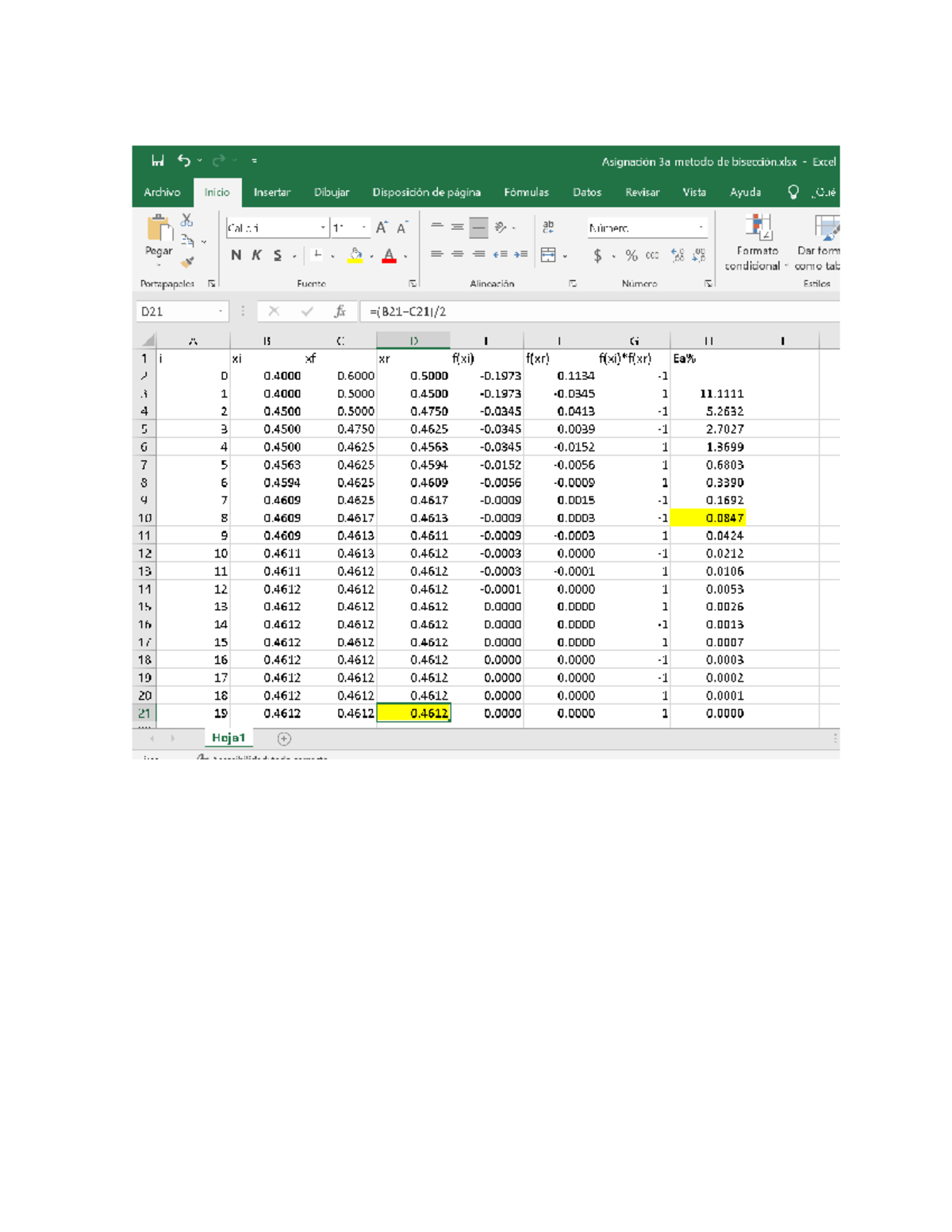Click the Increase Font Size icon
This screenshot has width=952, height=1232.
point(382,228)
